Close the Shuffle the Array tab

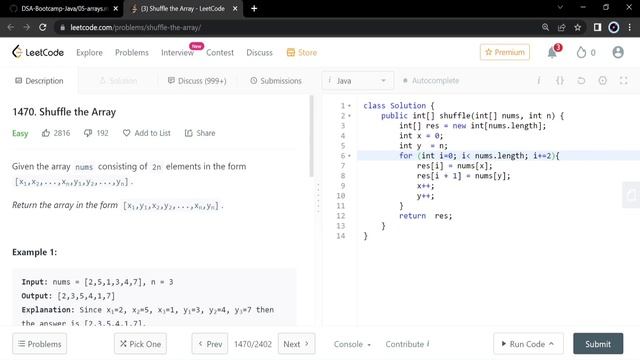coord(235,9)
